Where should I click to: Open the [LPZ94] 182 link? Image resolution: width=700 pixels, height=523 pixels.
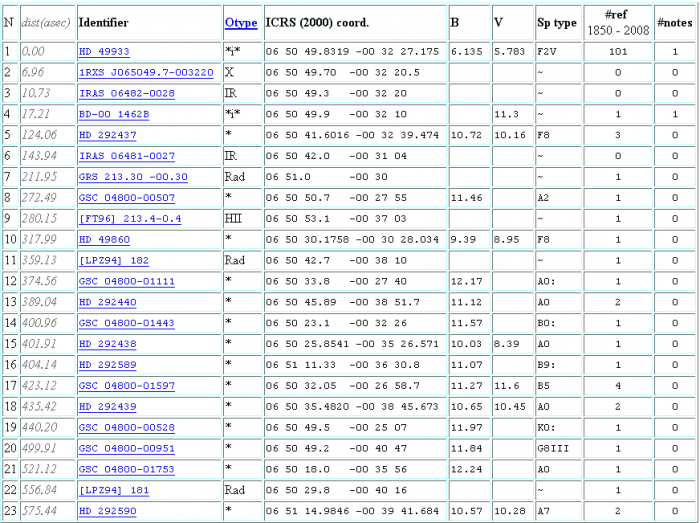coord(114,261)
